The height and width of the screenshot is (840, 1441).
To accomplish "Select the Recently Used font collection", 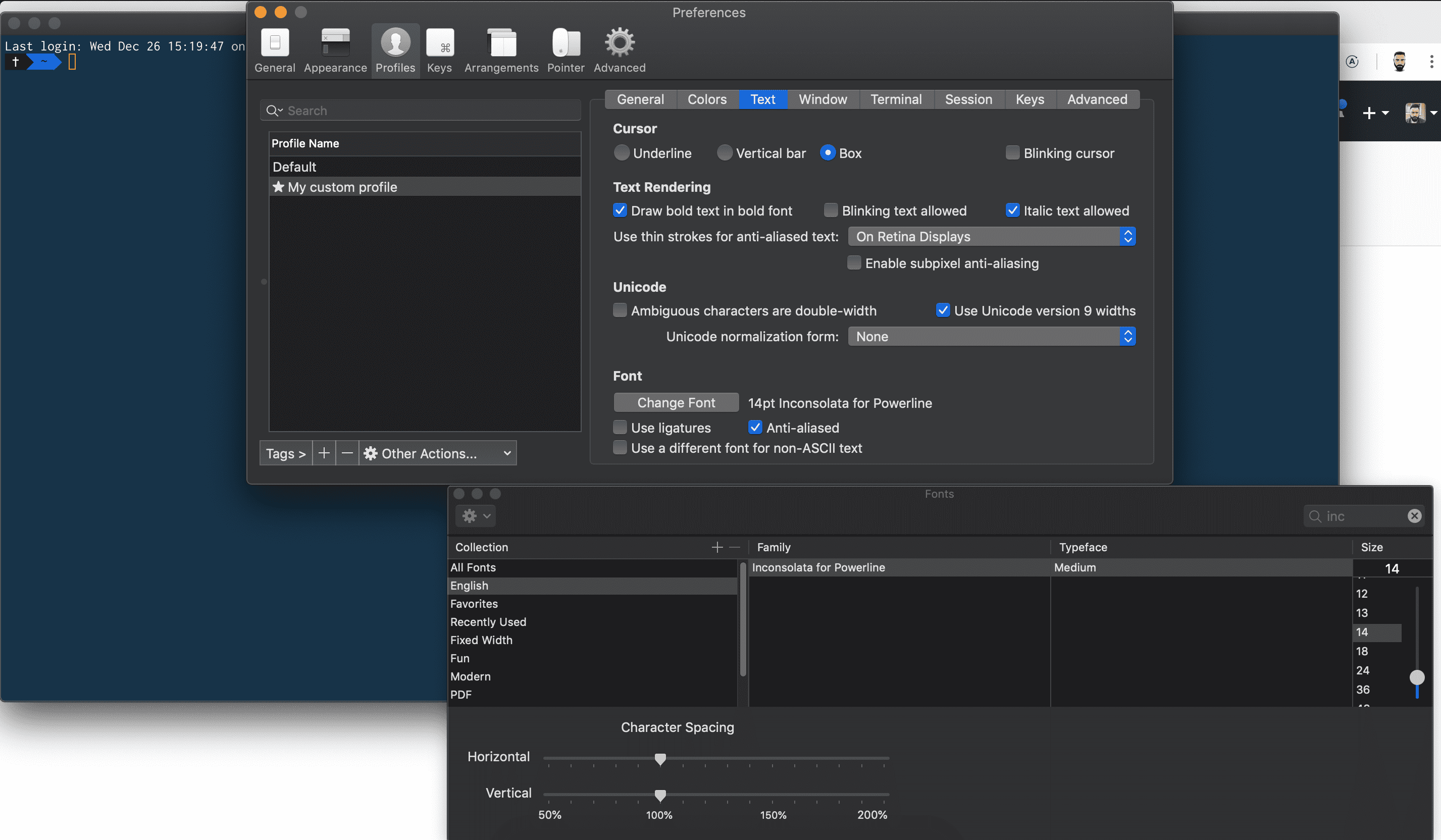I will click(x=593, y=621).
